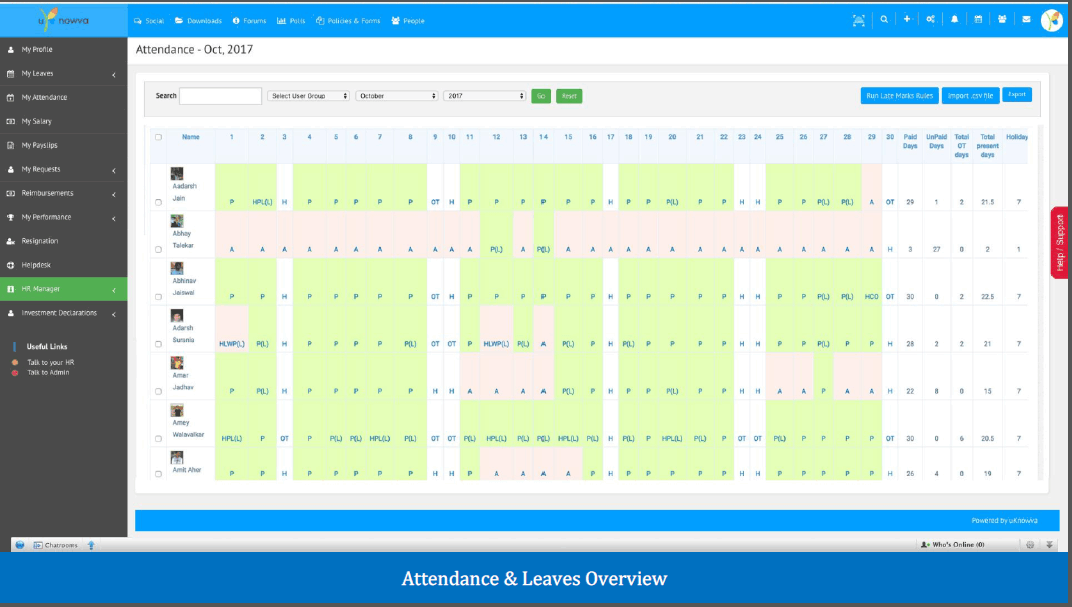Toggle the select-all checkbox in table header
Viewport: 1072px width, 607px height.
pos(158,137)
